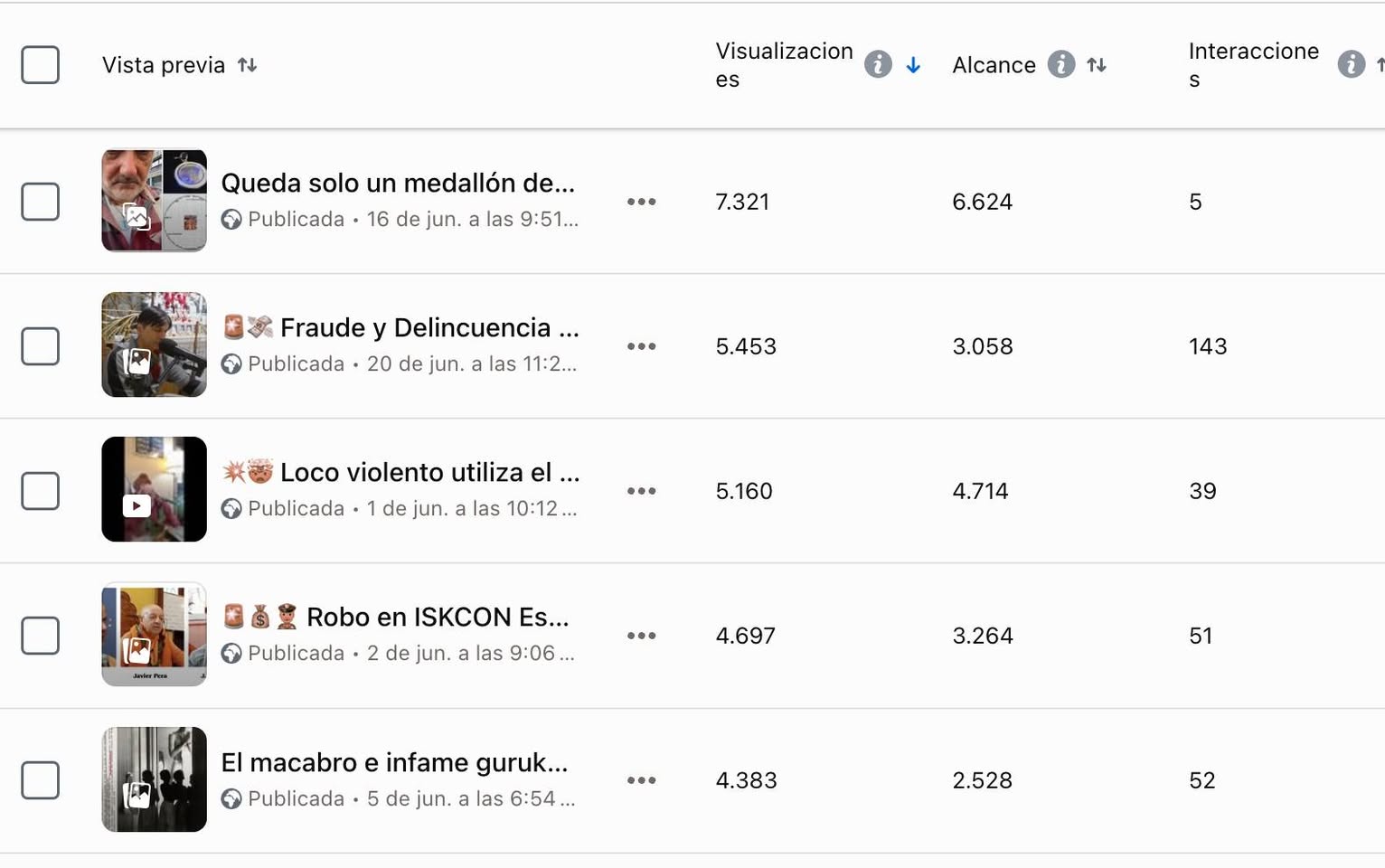Screen dimensions: 1385x868
Task: Toggle the select-all checkbox in the header
Action: point(41,65)
